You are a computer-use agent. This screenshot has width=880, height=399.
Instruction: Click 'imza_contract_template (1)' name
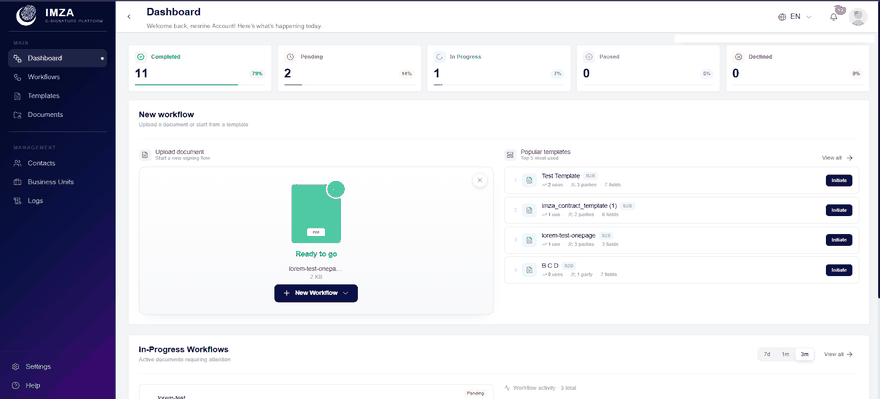[579, 206]
